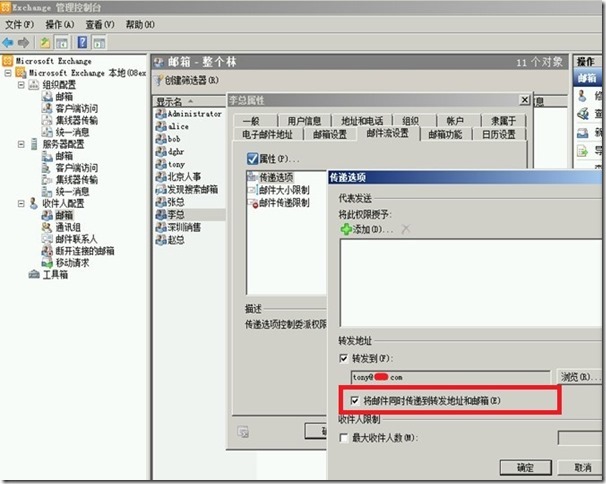
Task: Click 取消 in 传递选项 dialog
Action: 582,467
